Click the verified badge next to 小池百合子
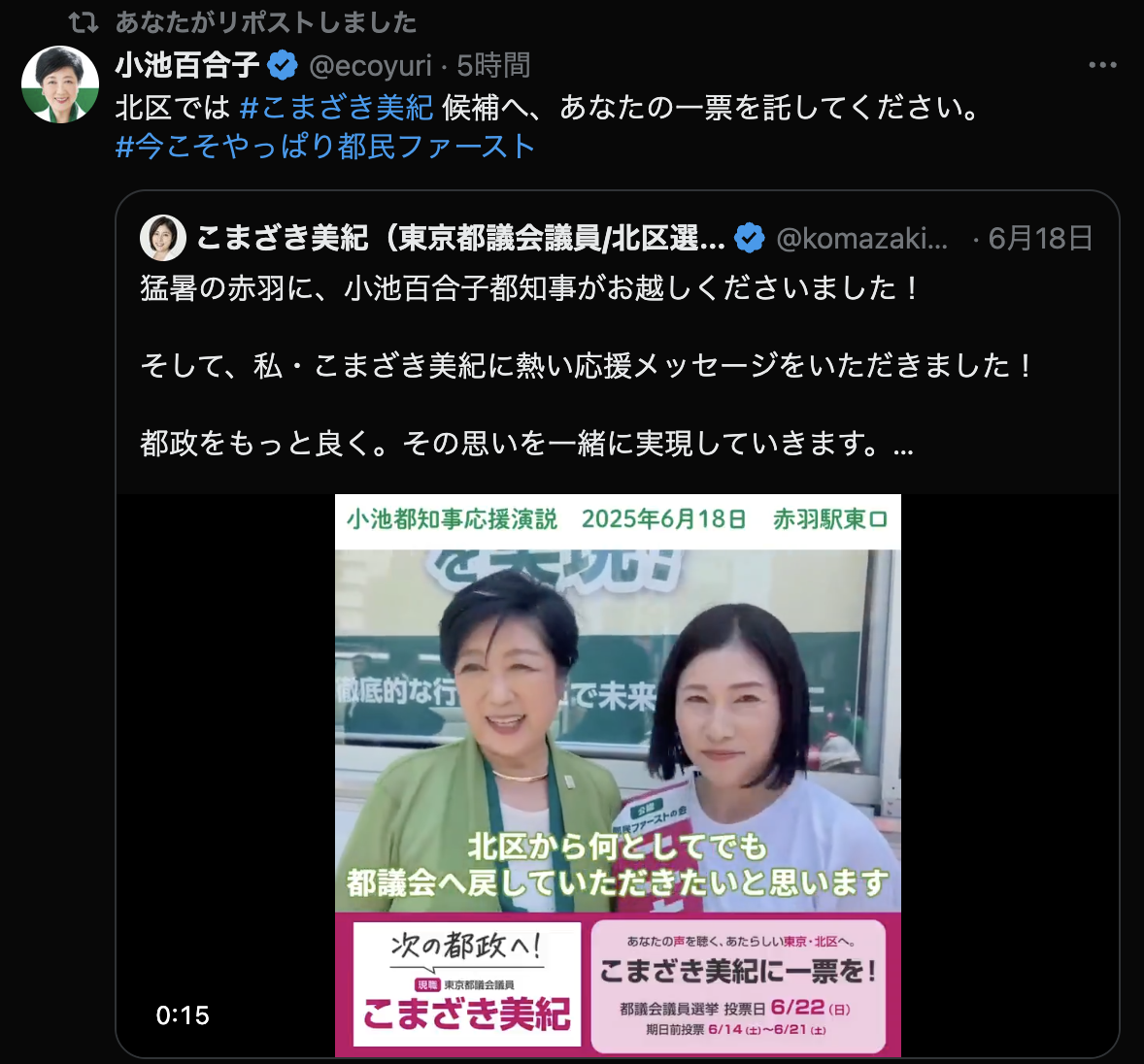 click(283, 65)
